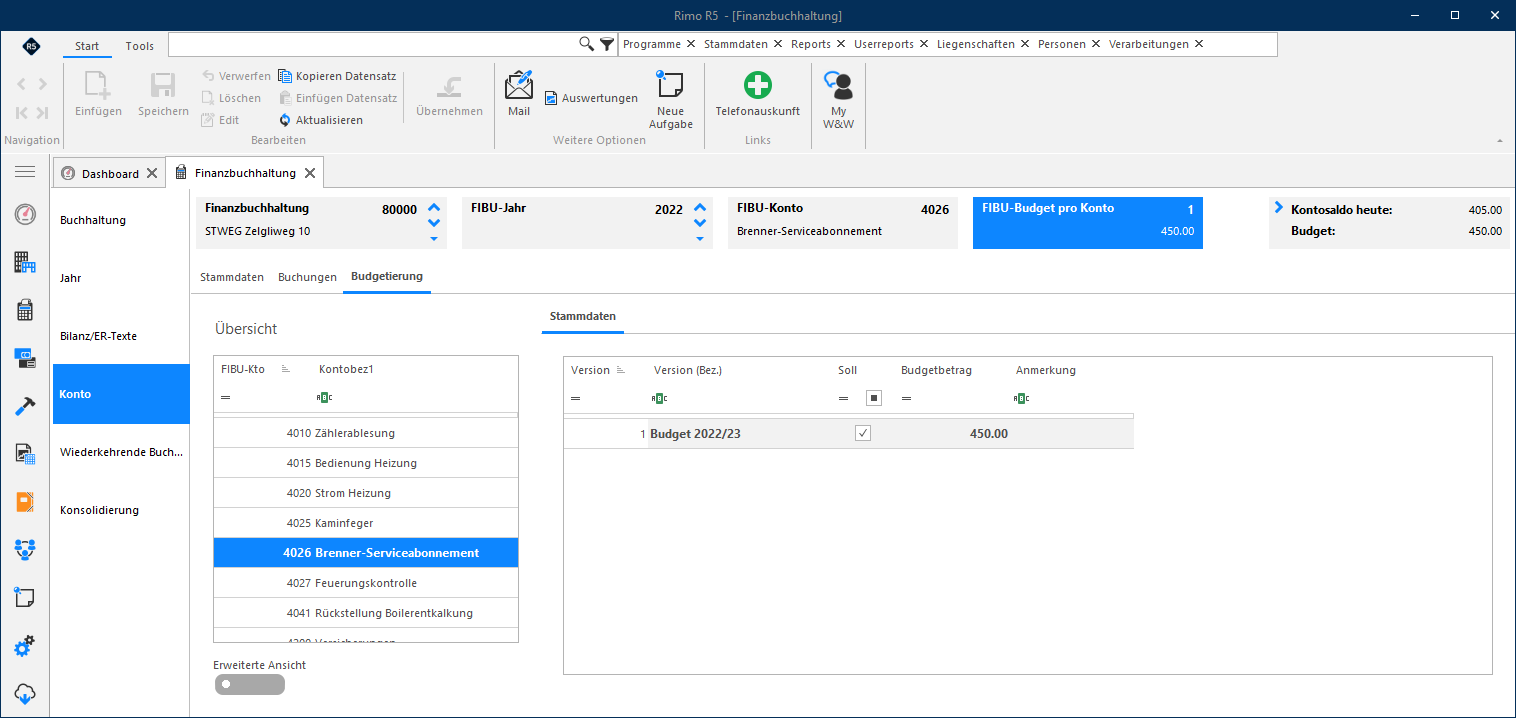This screenshot has width=1516, height=718.
Task: Switch to the Dashboard document tab
Action: (110, 173)
